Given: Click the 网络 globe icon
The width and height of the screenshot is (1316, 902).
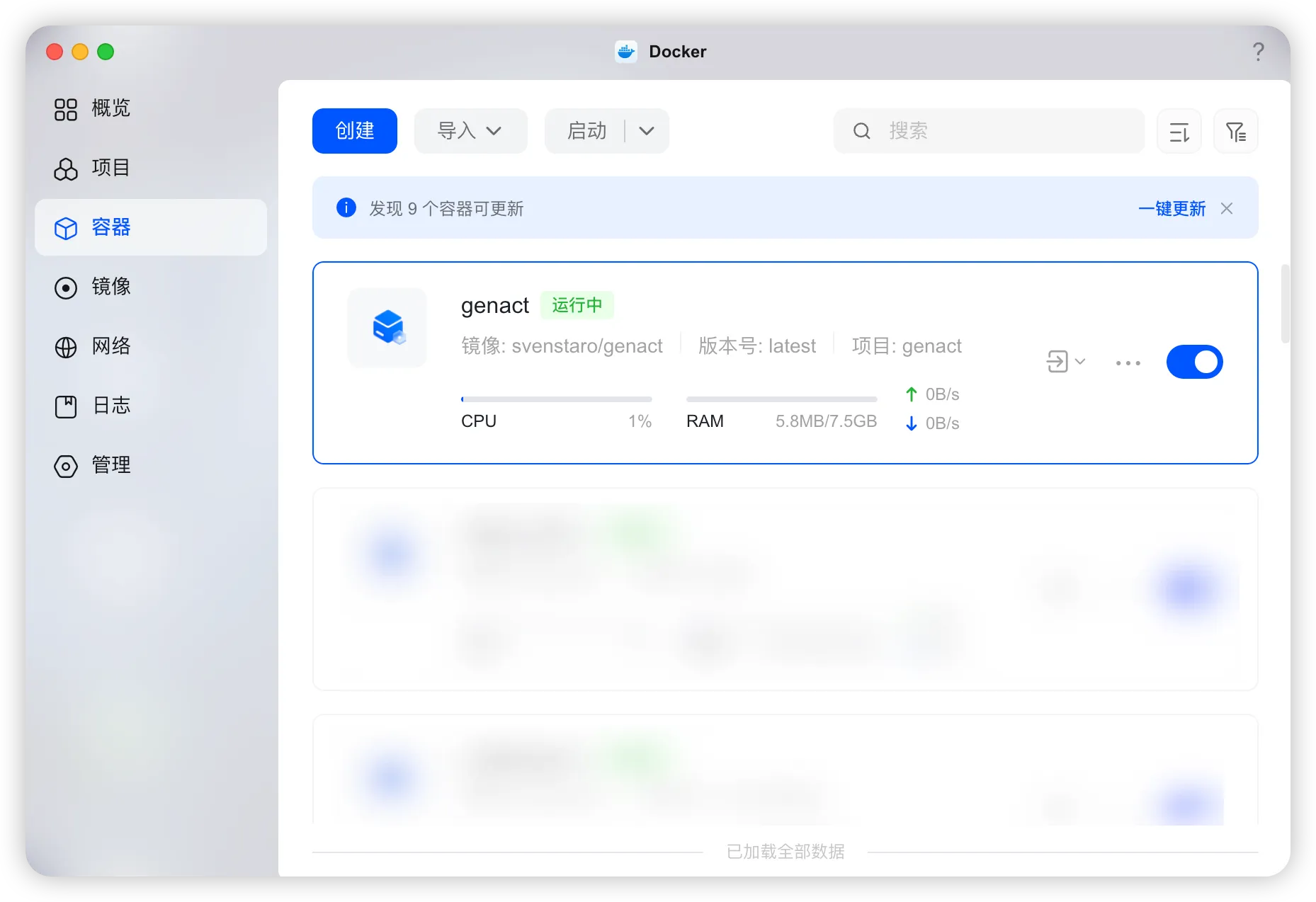Looking at the screenshot, I should pos(66,347).
